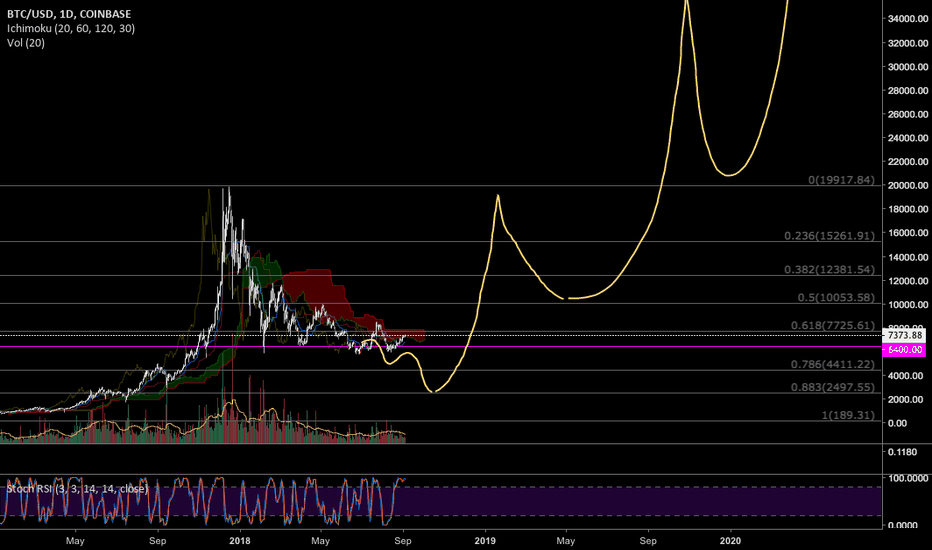Click the 100.0000 Stoch RSI axis label
Screen dimensions: 932x550
tap(908, 478)
